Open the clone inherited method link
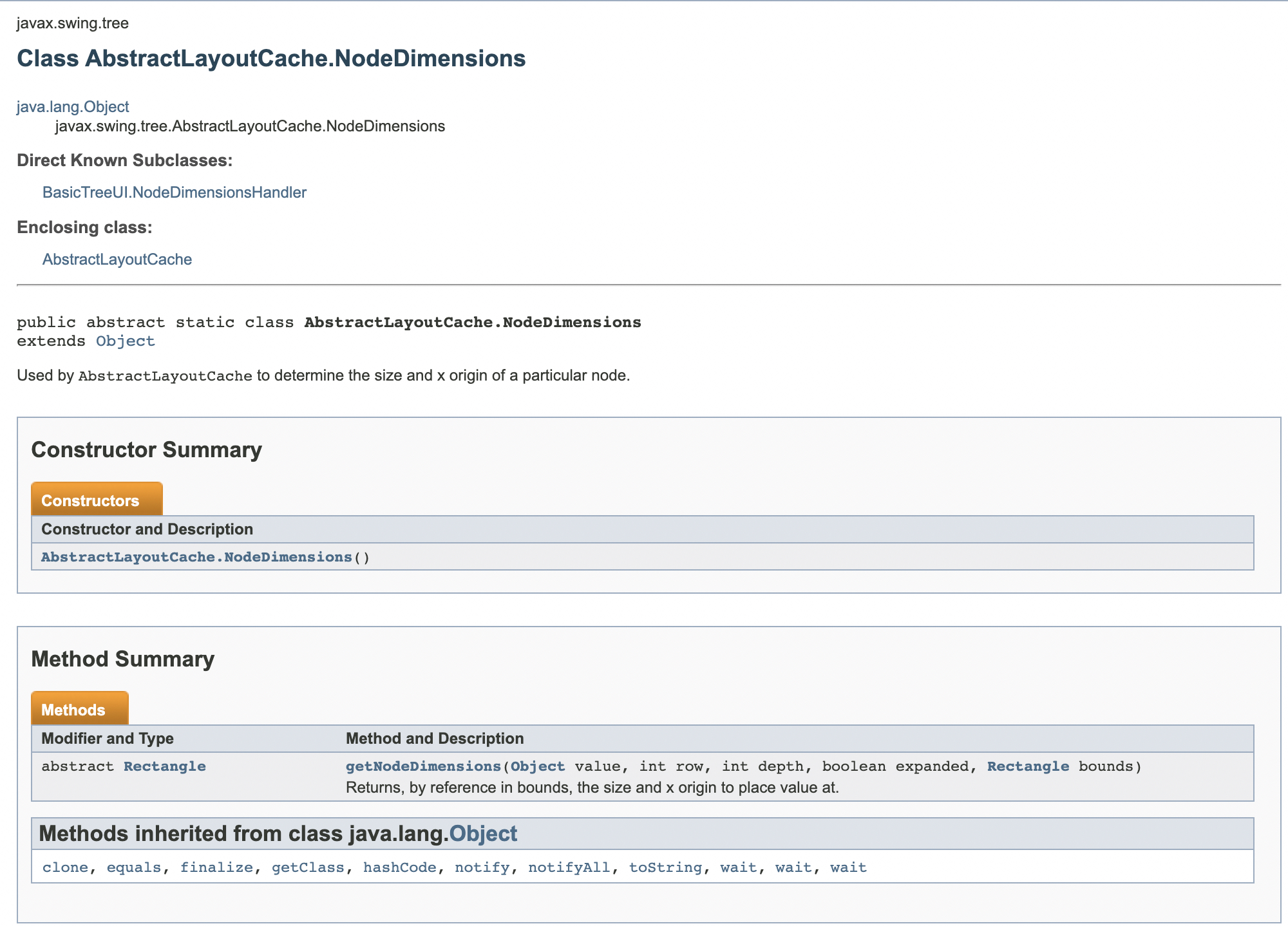This screenshot has height=926, width=1288. [65, 867]
